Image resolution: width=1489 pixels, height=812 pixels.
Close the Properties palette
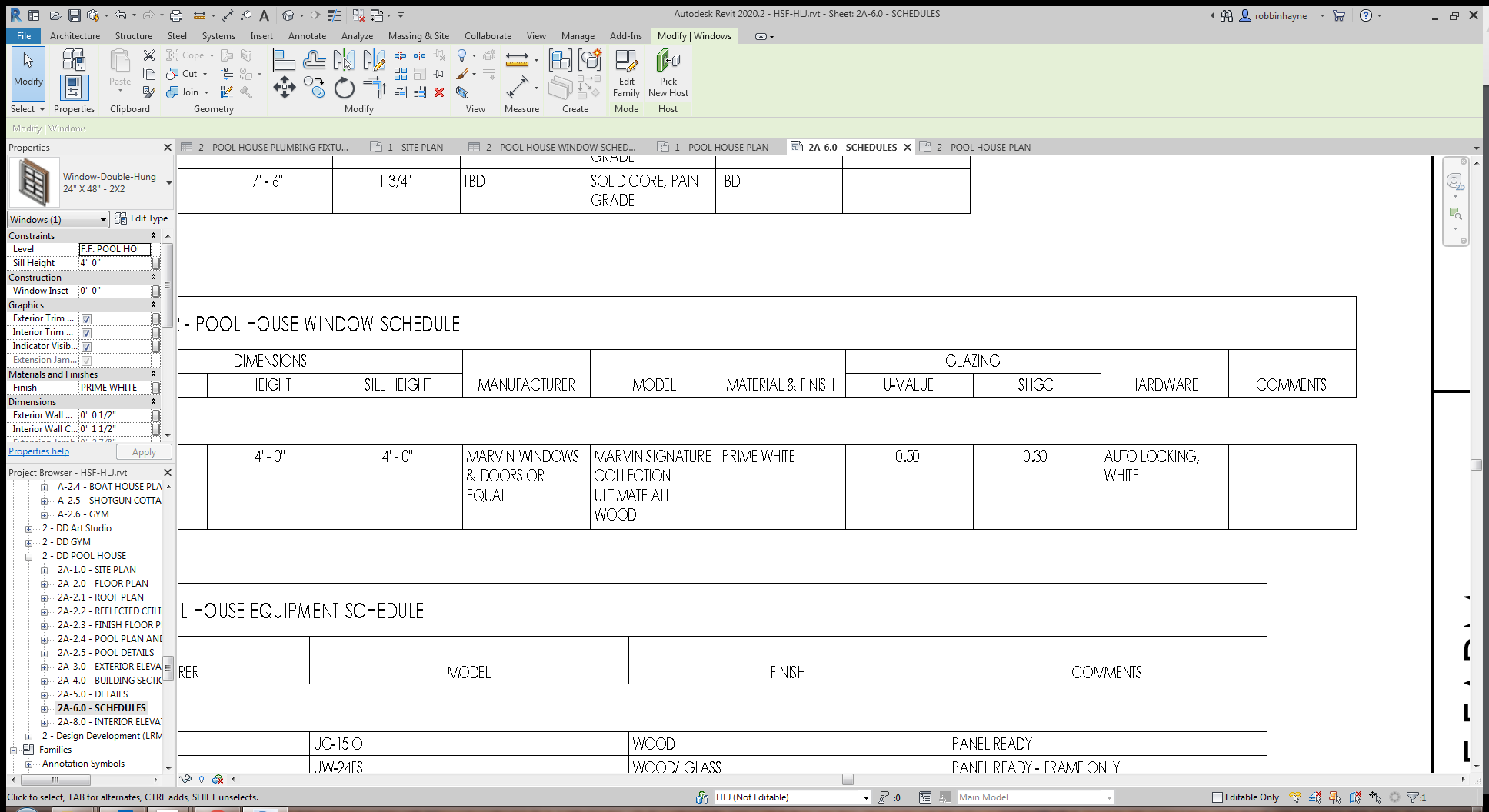tap(168, 148)
